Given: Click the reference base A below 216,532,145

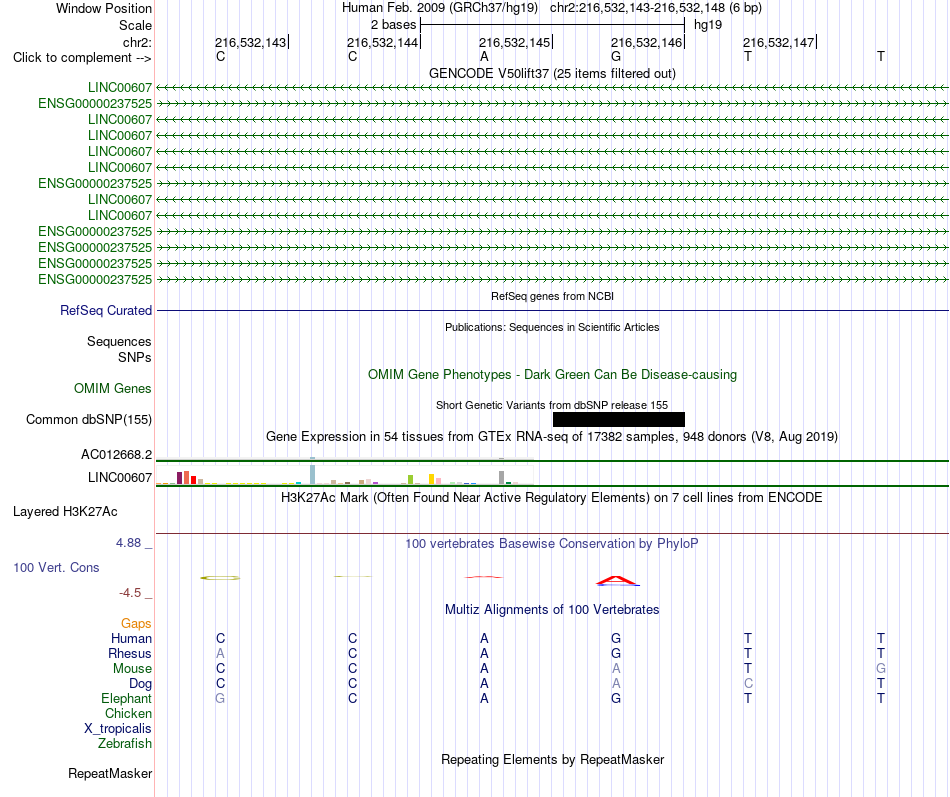Looking at the screenshot, I should (484, 56).
